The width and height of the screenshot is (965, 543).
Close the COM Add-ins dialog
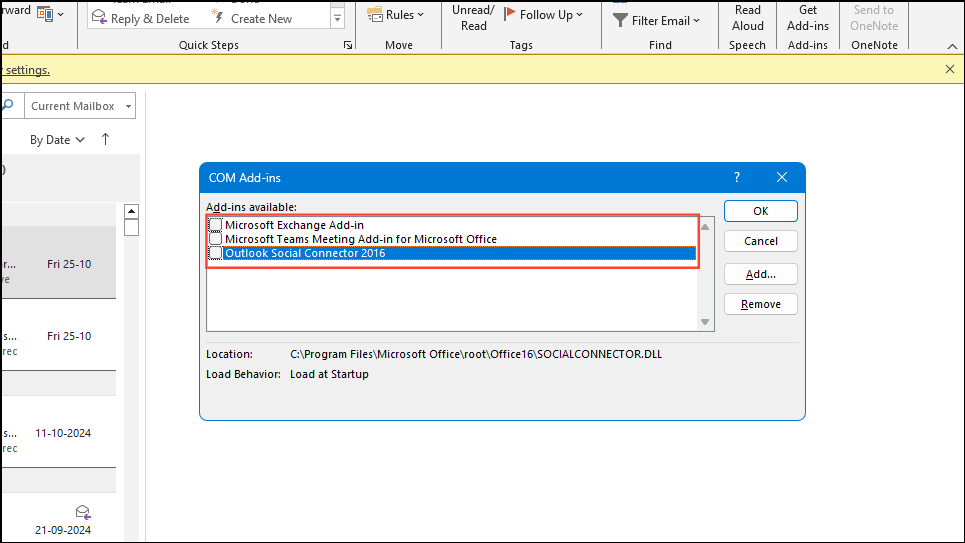tap(782, 177)
